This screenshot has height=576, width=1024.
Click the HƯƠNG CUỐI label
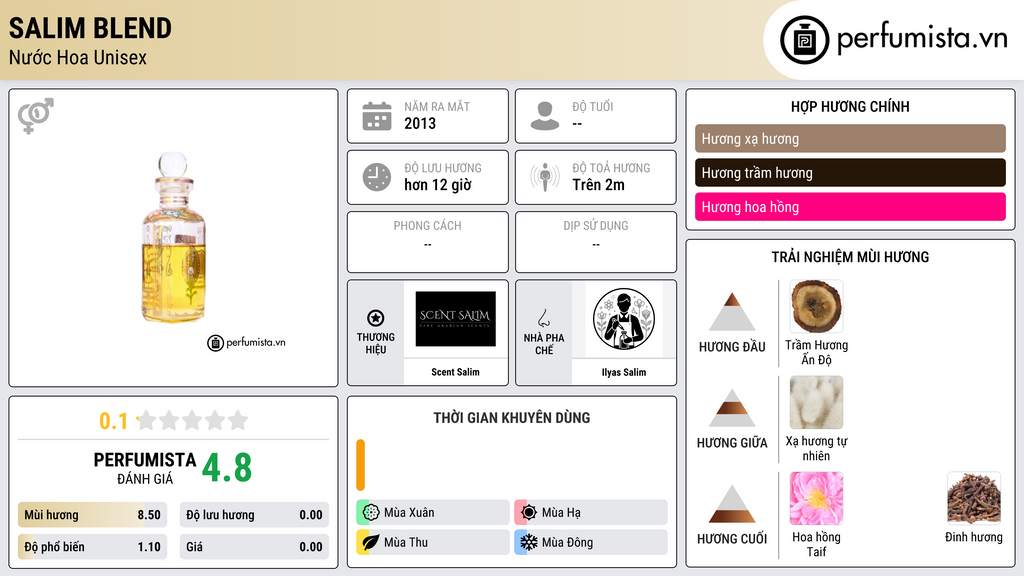point(732,539)
